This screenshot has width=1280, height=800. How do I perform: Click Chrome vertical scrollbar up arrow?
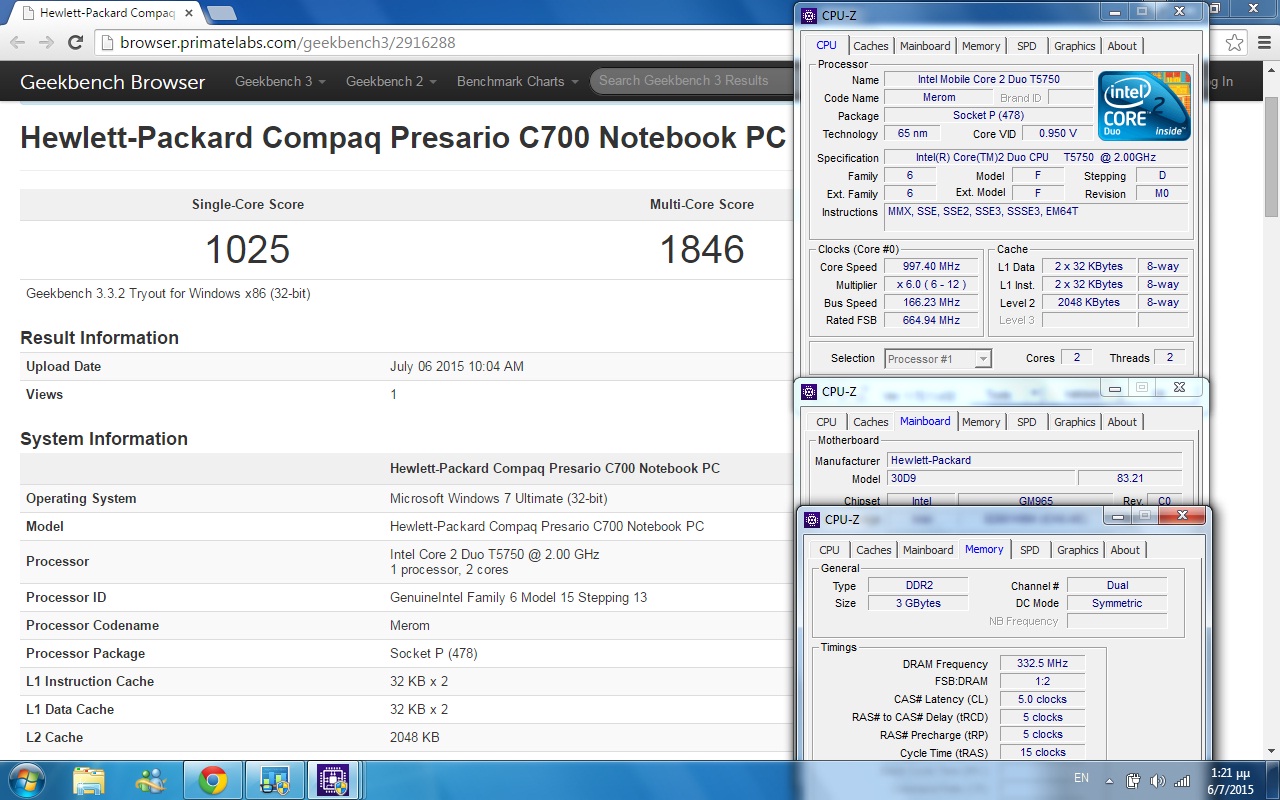click(x=1272, y=70)
